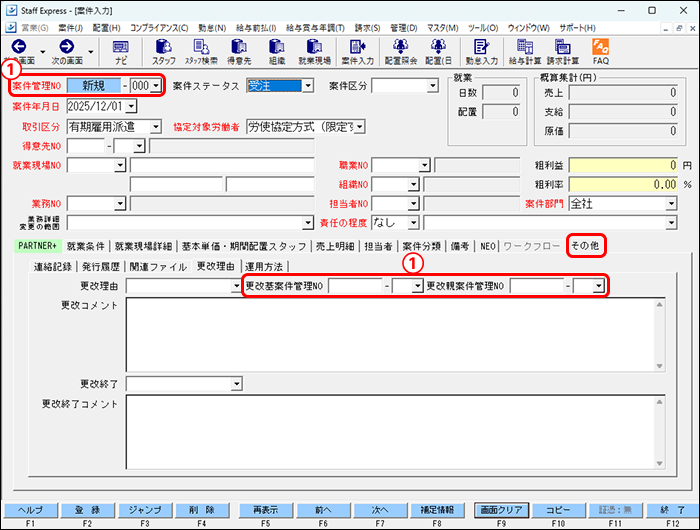
Task: Open the マスタ(M) menu
Action: (x=442, y=28)
